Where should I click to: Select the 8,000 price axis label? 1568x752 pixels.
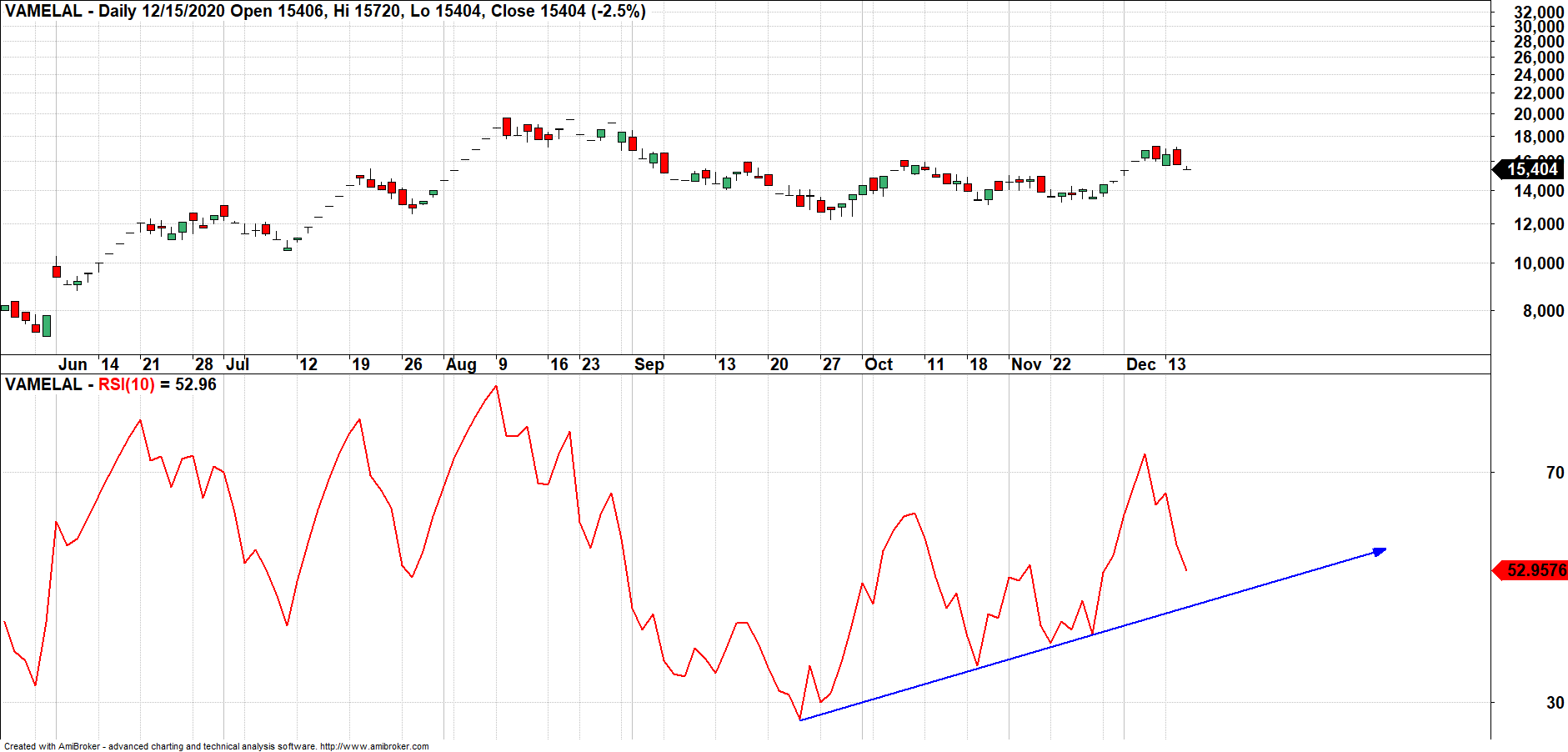pyautogui.click(x=1543, y=311)
